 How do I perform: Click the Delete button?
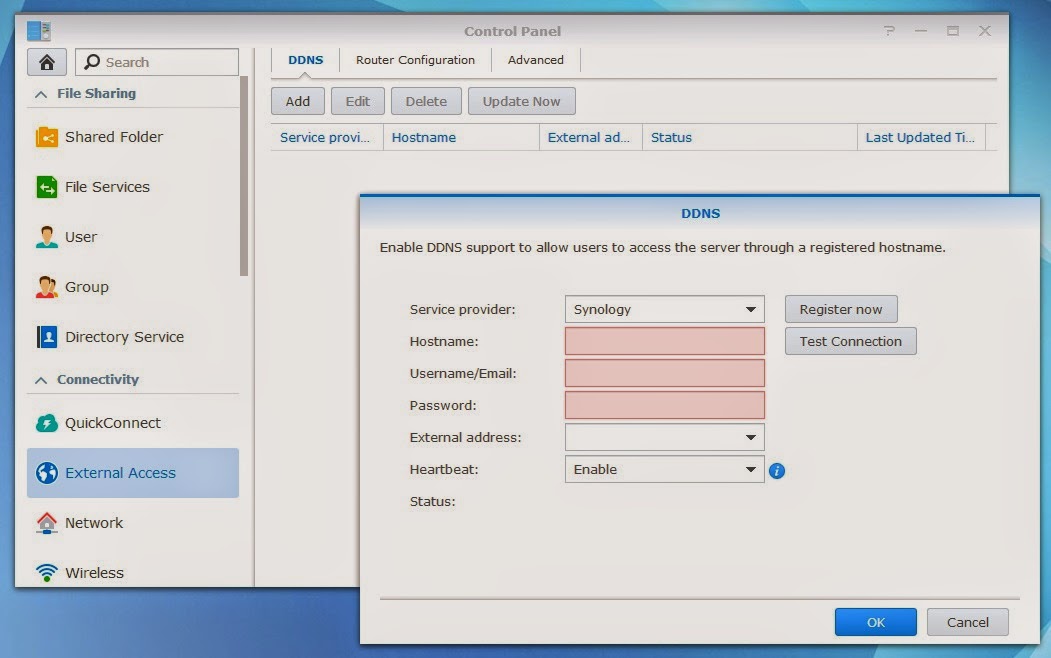coord(426,101)
